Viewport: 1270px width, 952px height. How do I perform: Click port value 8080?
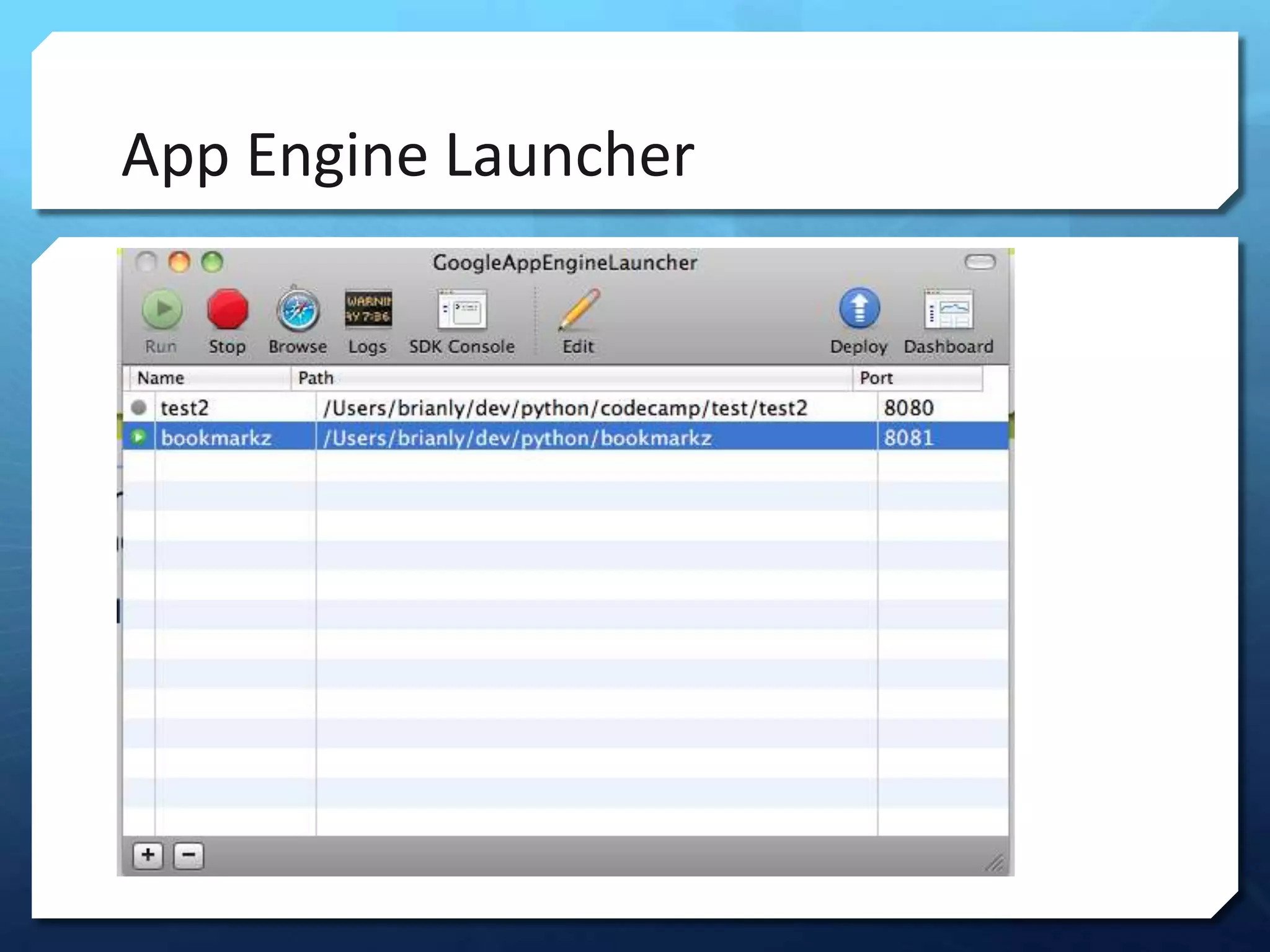[x=908, y=408]
